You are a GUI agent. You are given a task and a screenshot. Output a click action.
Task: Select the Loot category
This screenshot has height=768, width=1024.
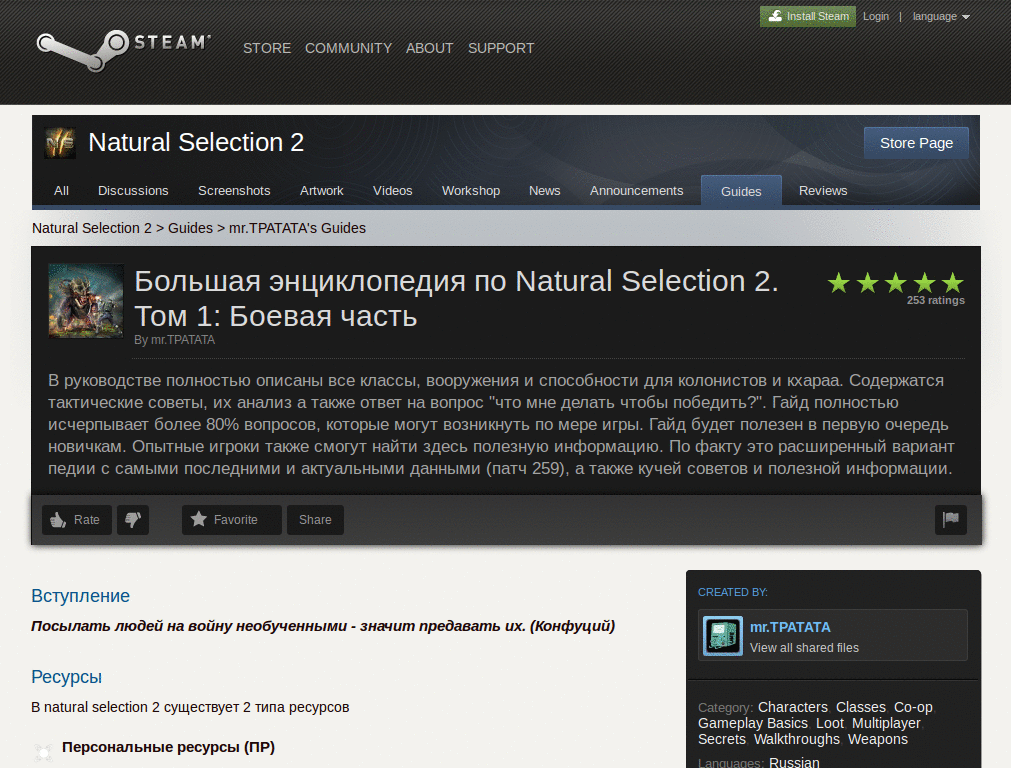pyautogui.click(x=829, y=723)
